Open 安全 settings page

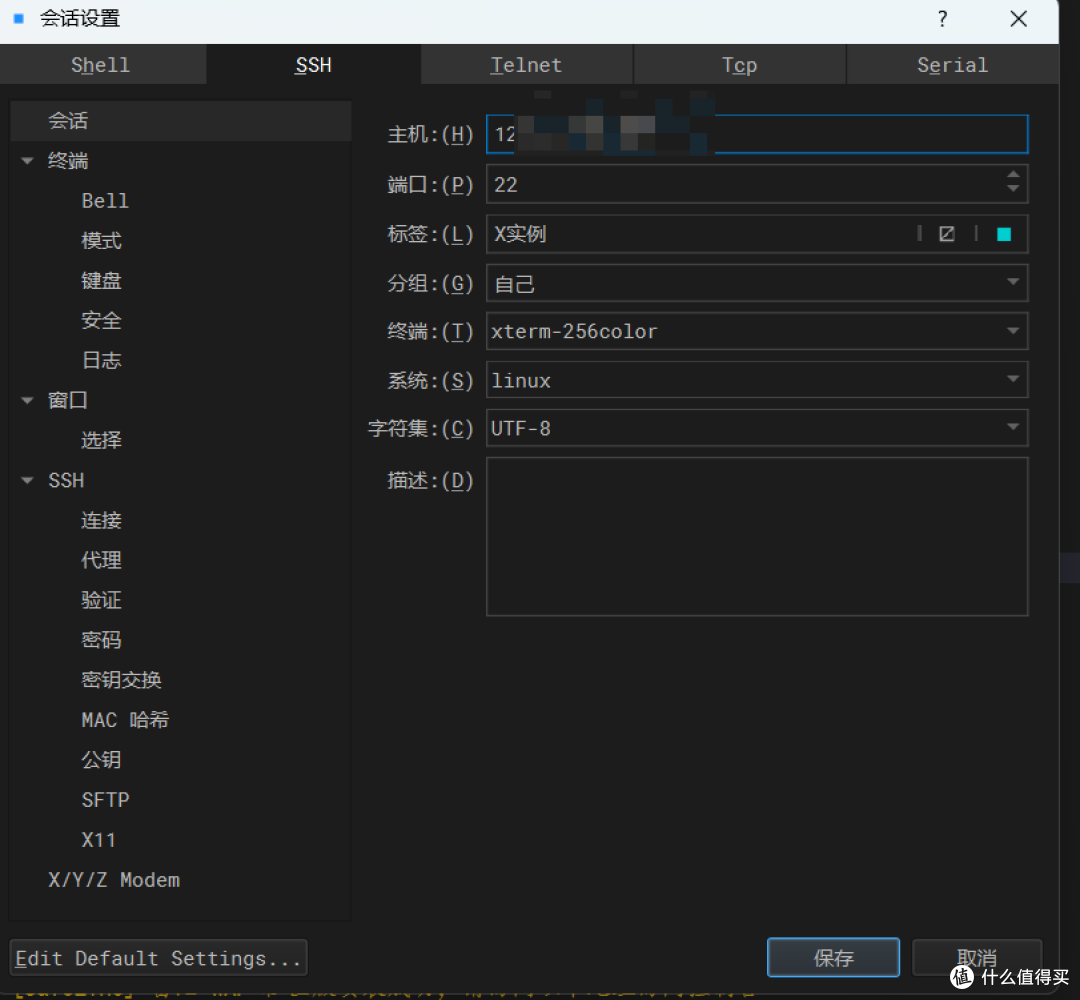[x=101, y=320]
